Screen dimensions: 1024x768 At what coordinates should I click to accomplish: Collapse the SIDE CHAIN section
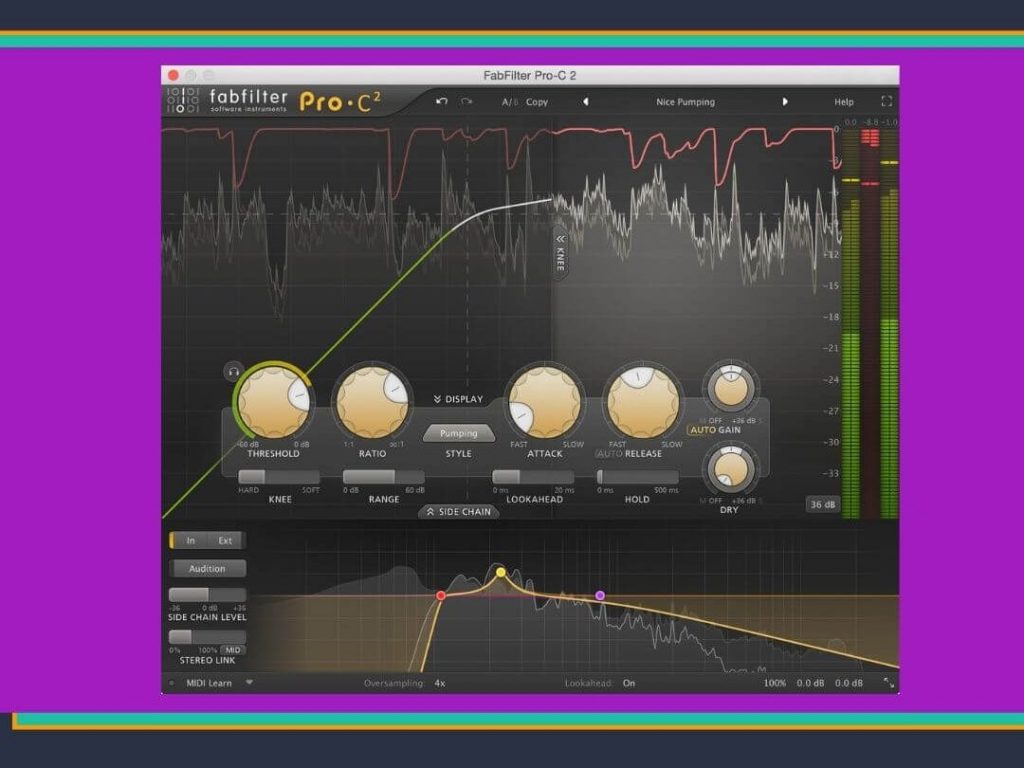459,511
